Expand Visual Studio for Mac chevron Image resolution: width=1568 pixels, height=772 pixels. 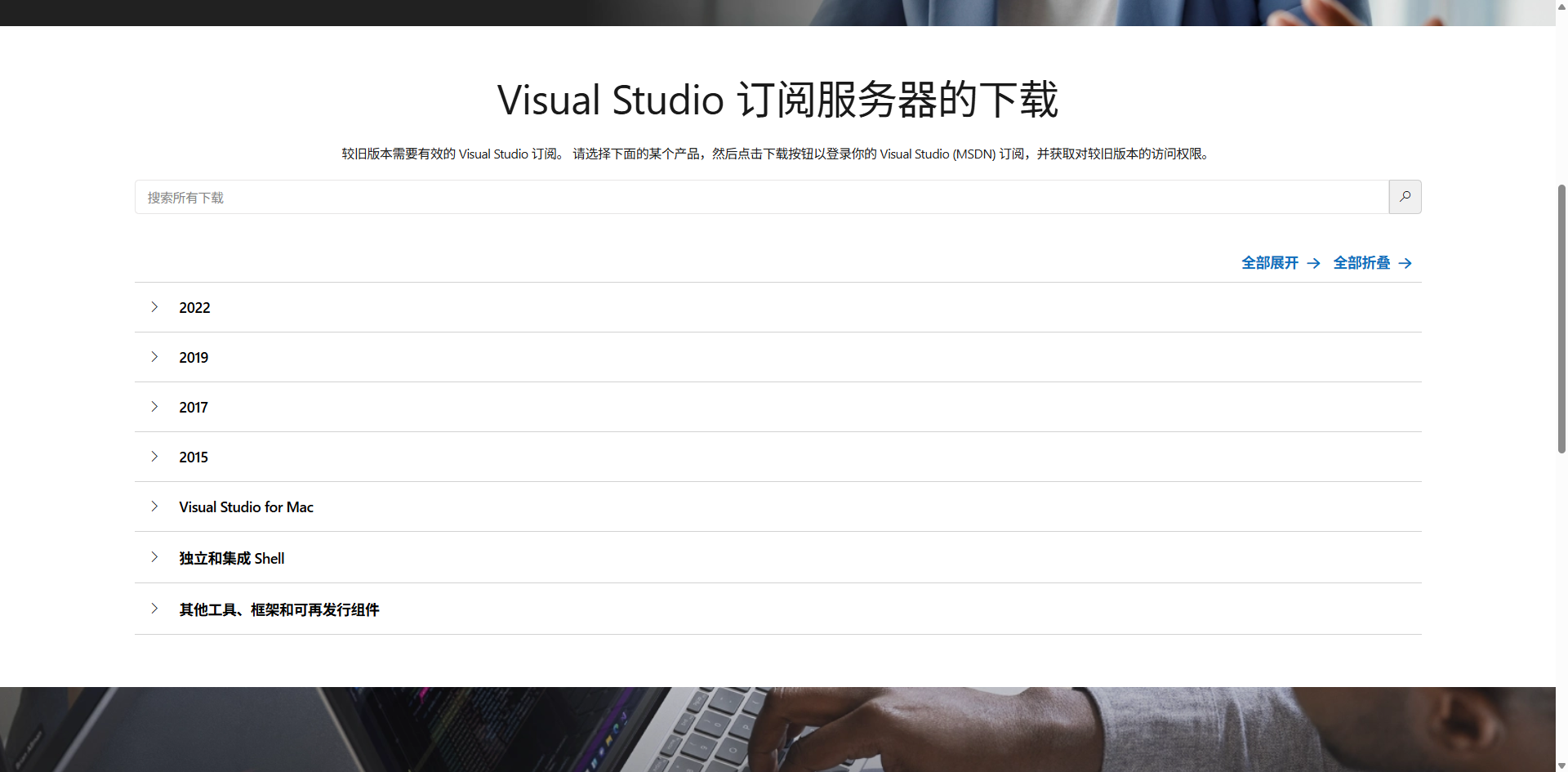[x=154, y=506]
